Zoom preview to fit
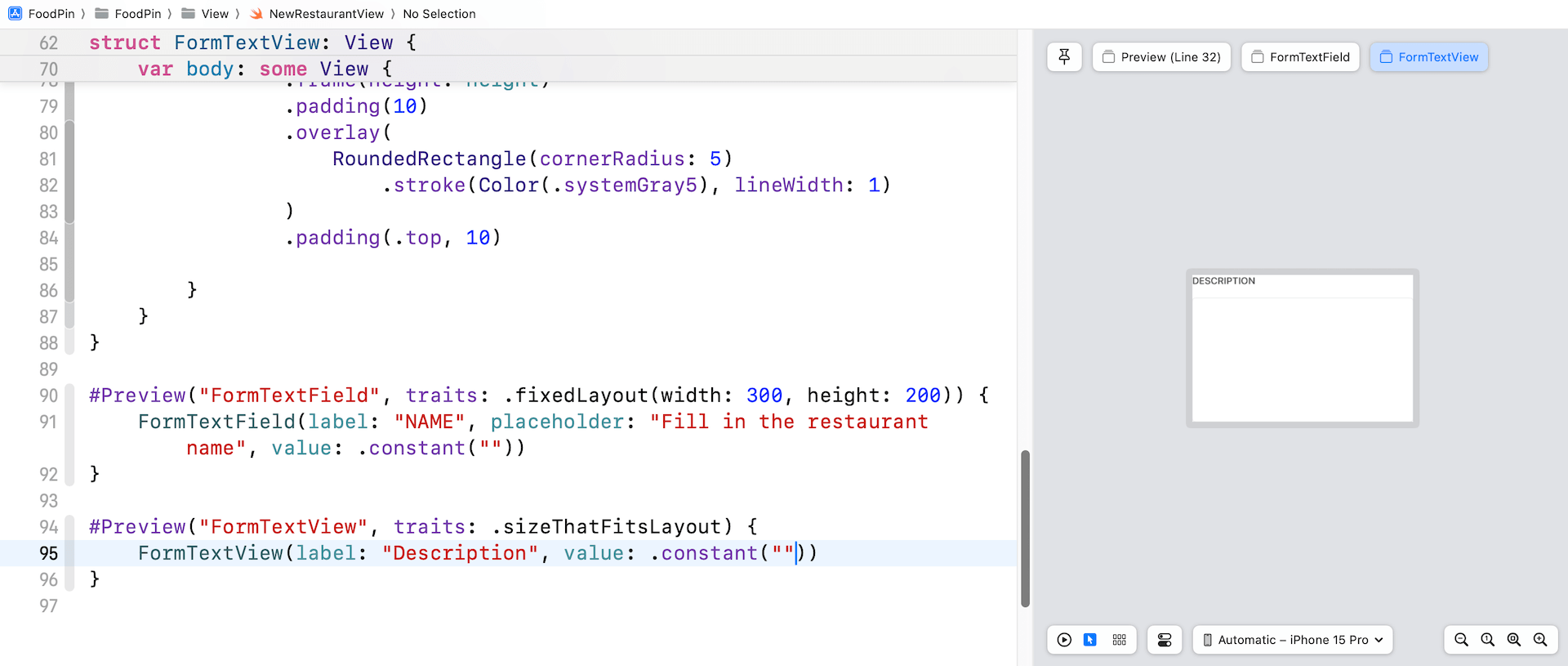1568x666 pixels. coord(1514,640)
